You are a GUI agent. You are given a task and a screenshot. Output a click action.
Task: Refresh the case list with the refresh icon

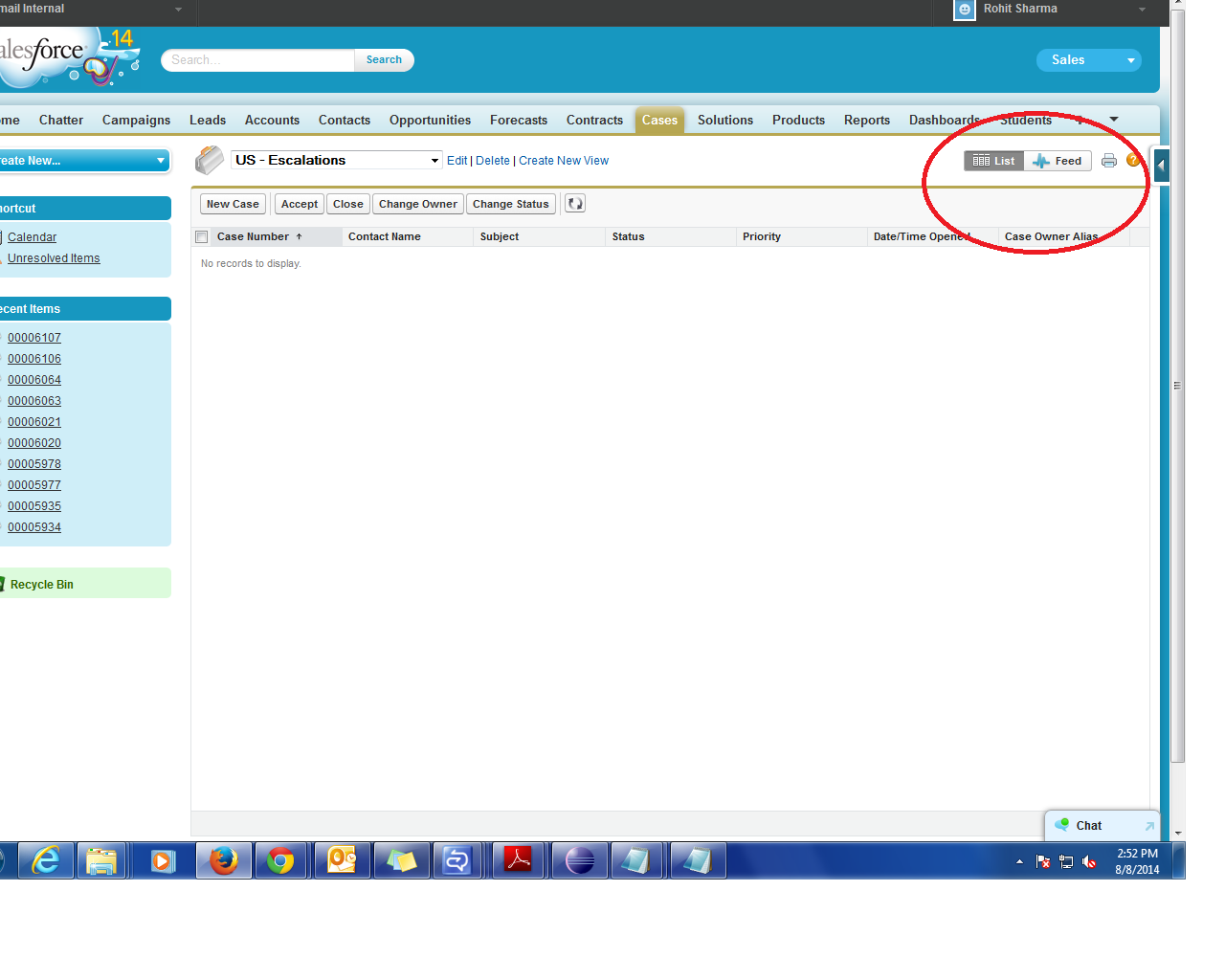click(x=575, y=204)
